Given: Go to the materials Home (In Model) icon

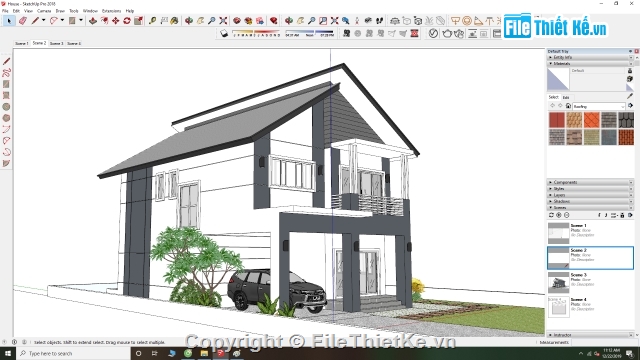Looking at the screenshot, I should tap(568, 106).
